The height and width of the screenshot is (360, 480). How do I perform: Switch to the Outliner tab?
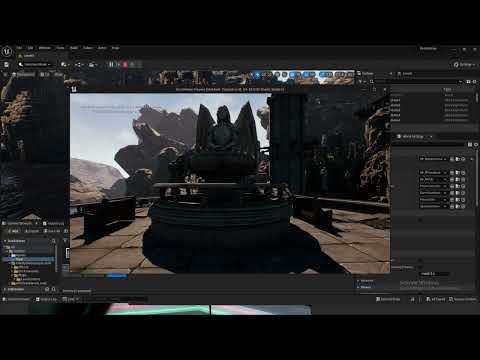367,74
